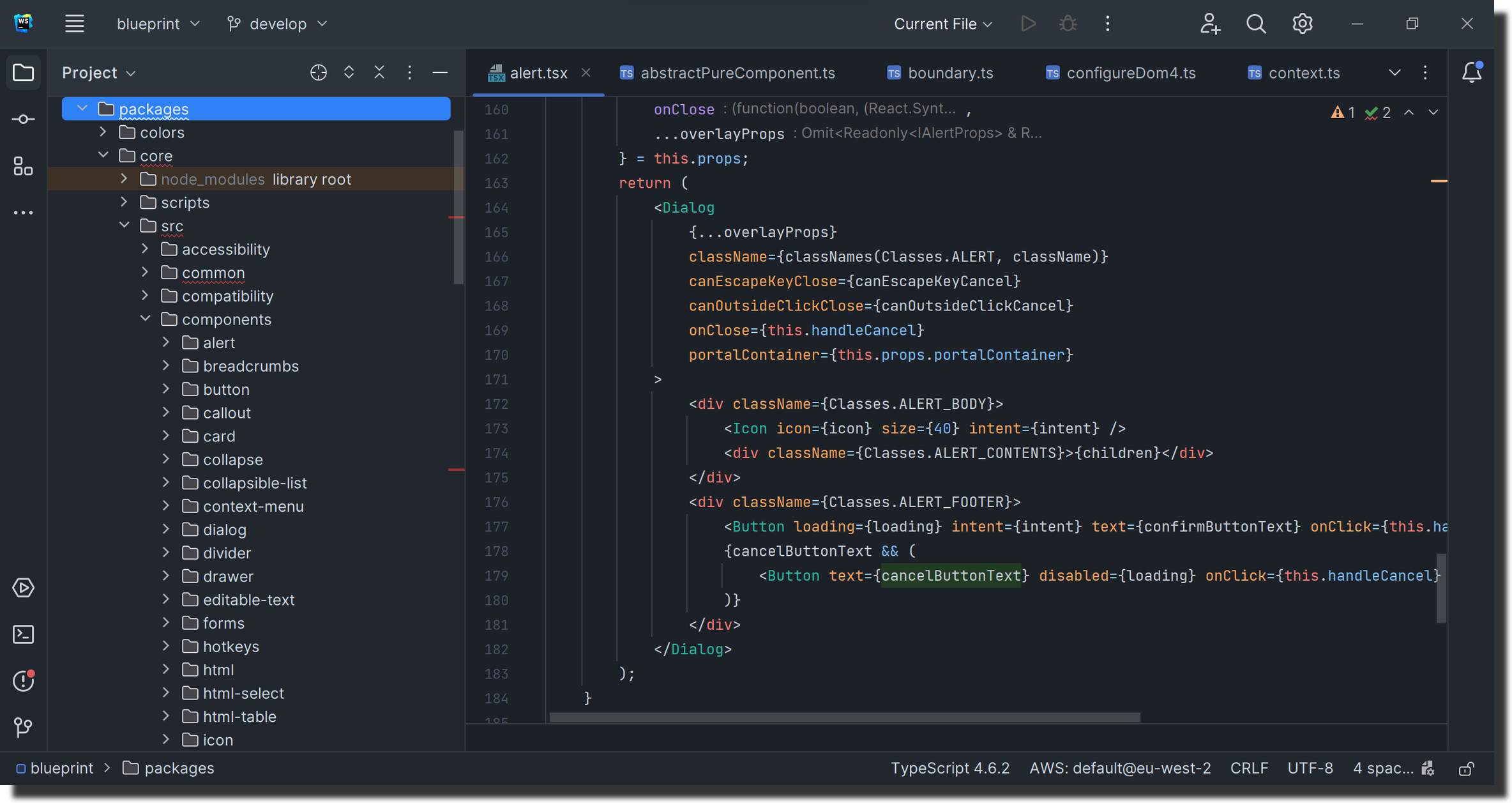
Task: Collapse all project tree nodes
Action: coord(379,73)
